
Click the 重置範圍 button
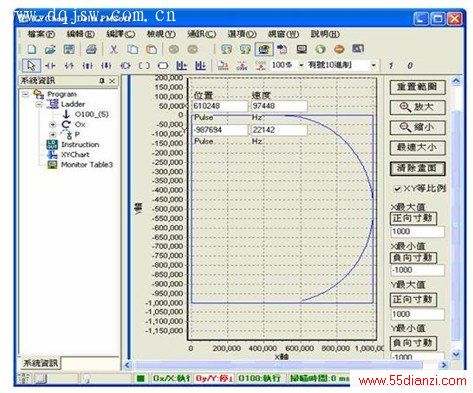click(417, 87)
